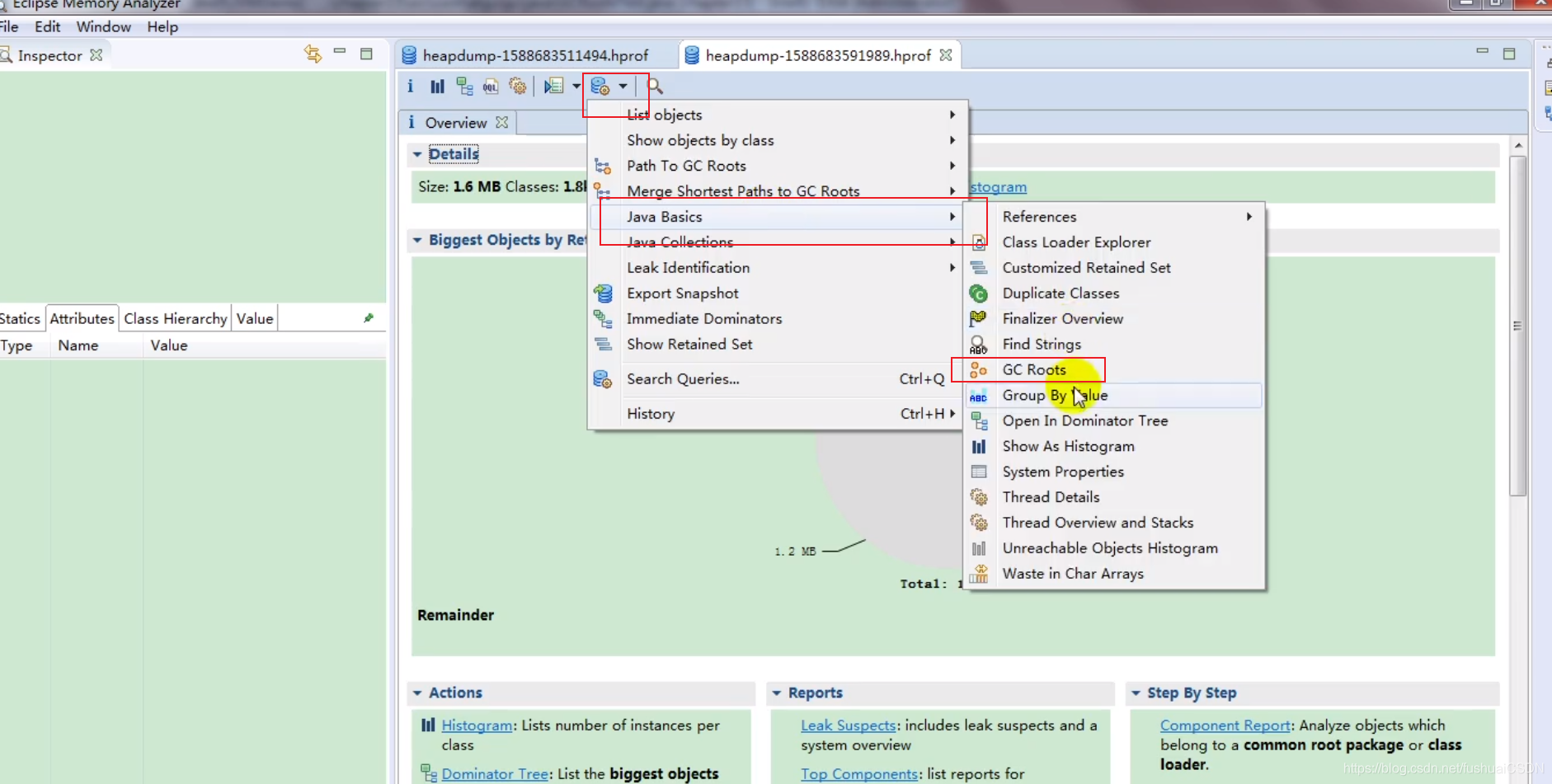Screen dimensions: 1552x784
Task: Click the Duplicate Classes icon
Action: point(979,293)
